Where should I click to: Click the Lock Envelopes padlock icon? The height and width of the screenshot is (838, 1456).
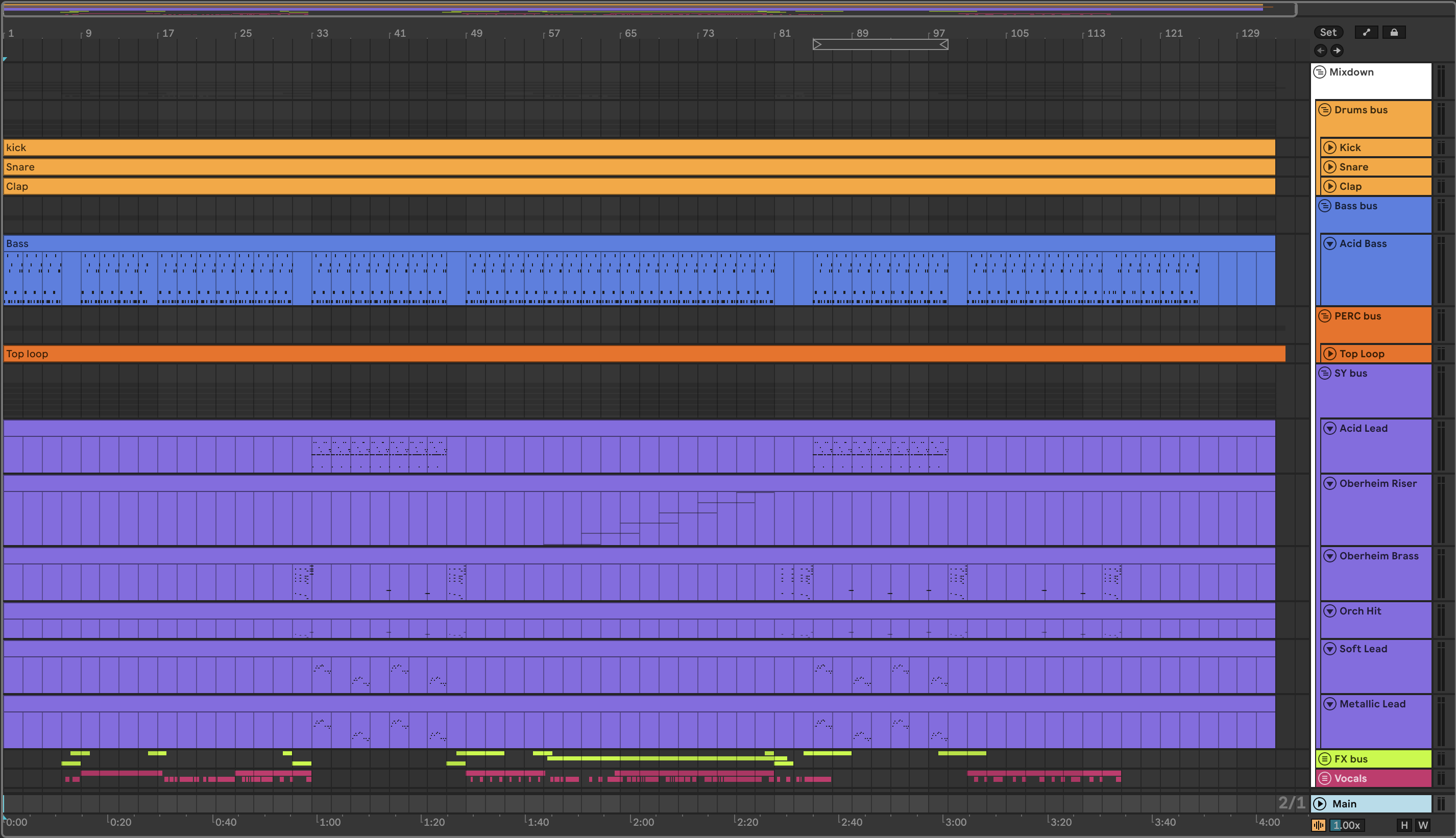(1394, 32)
